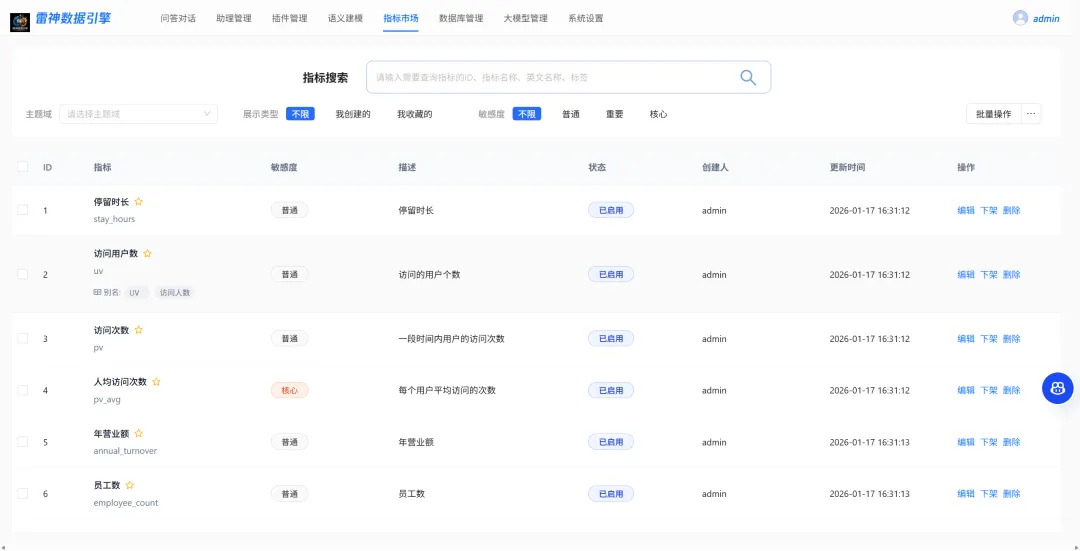This screenshot has height=551, width=1080.
Task: Select the checkbox for 年营业额 row
Action: pyautogui.click(x=23, y=441)
